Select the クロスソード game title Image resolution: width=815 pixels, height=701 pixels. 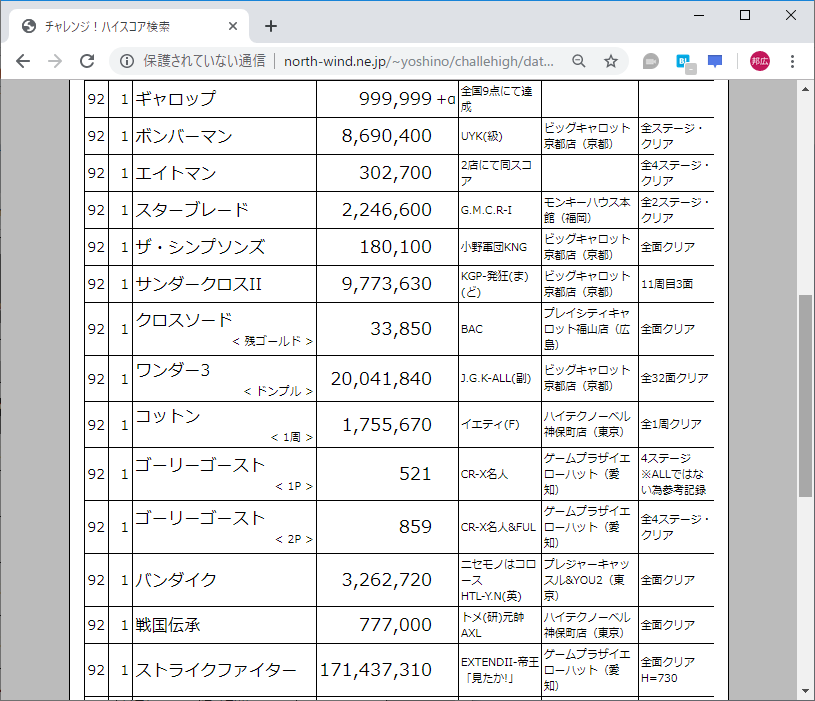pyautogui.click(x=183, y=320)
